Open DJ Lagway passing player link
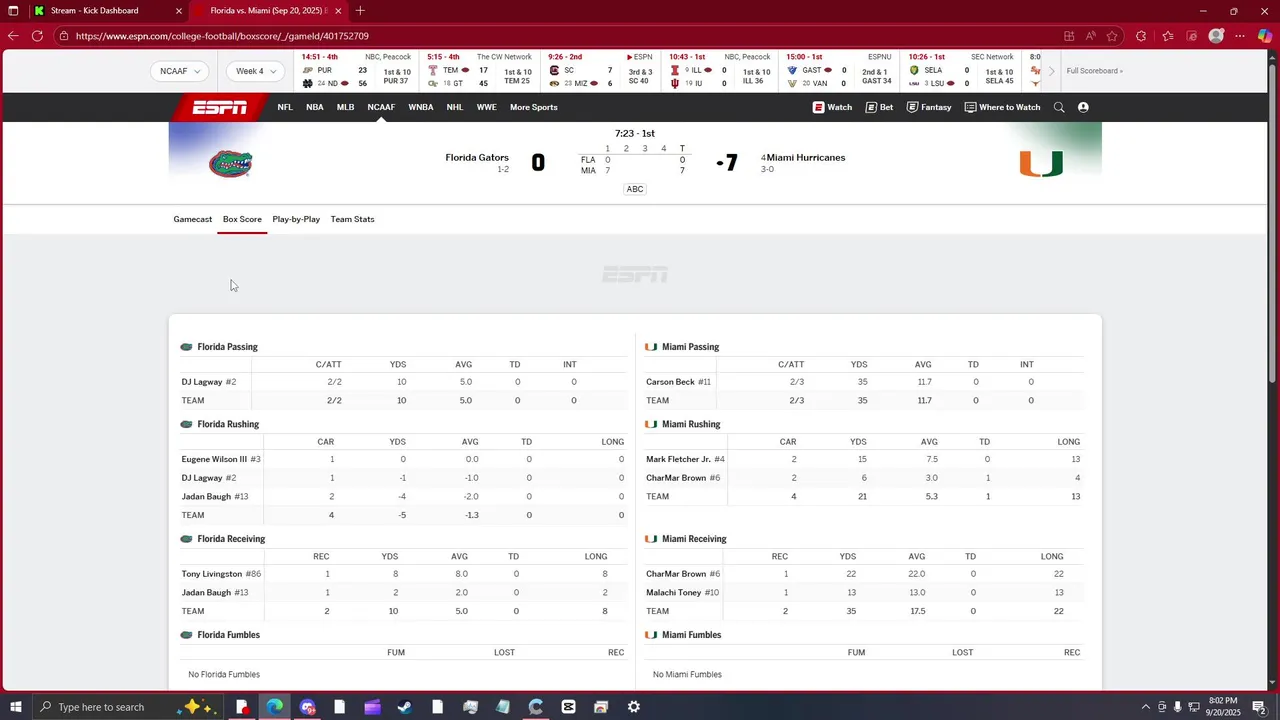The image size is (1280, 720). (202, 382)
